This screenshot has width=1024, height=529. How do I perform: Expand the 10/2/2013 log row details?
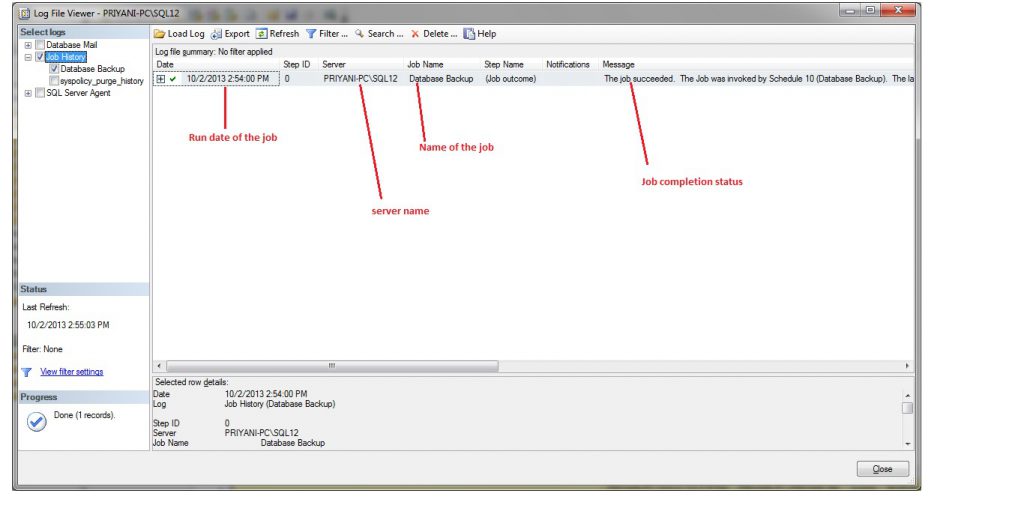pos(160,79)
